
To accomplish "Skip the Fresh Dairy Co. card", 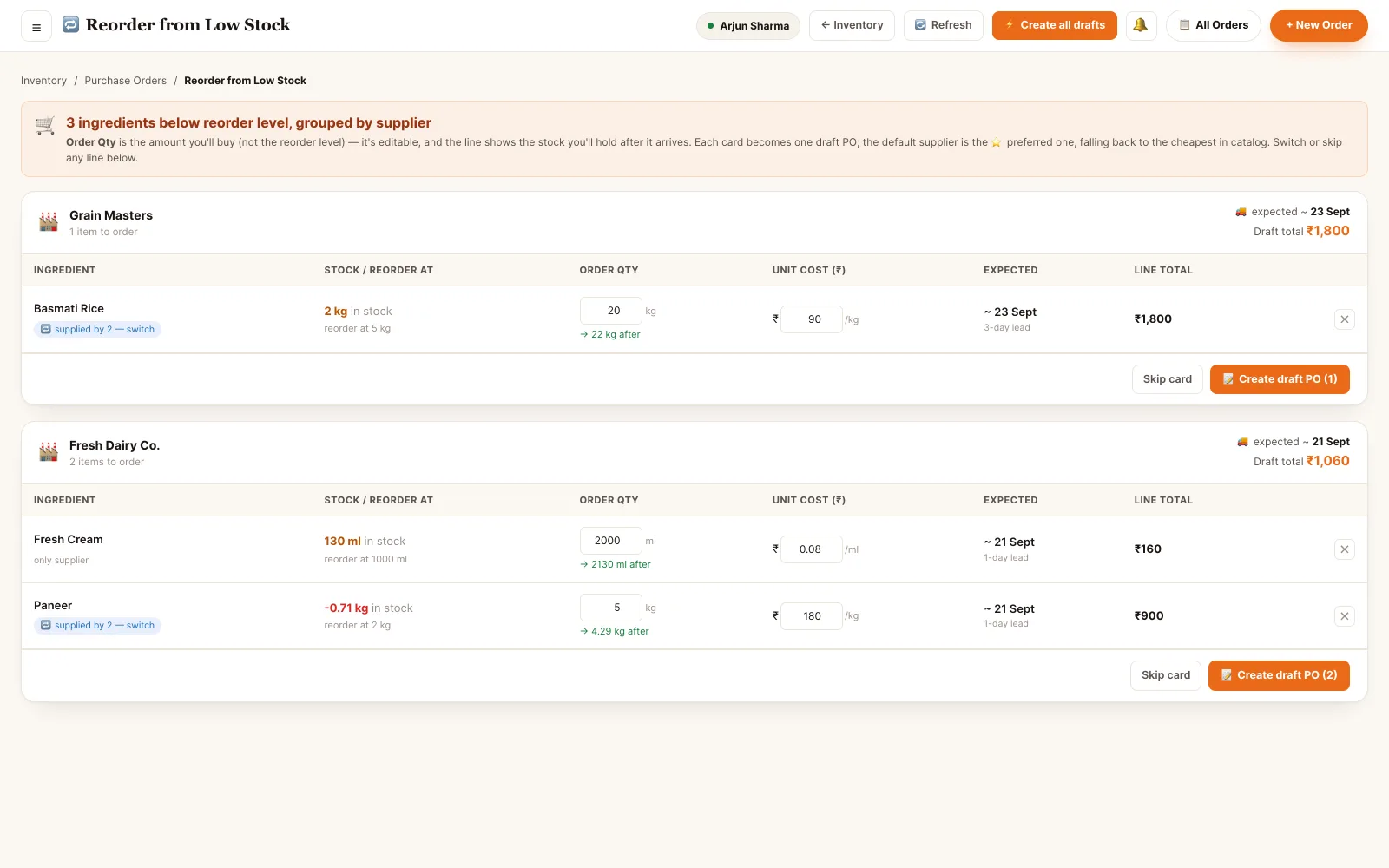I will (1166, 675).
